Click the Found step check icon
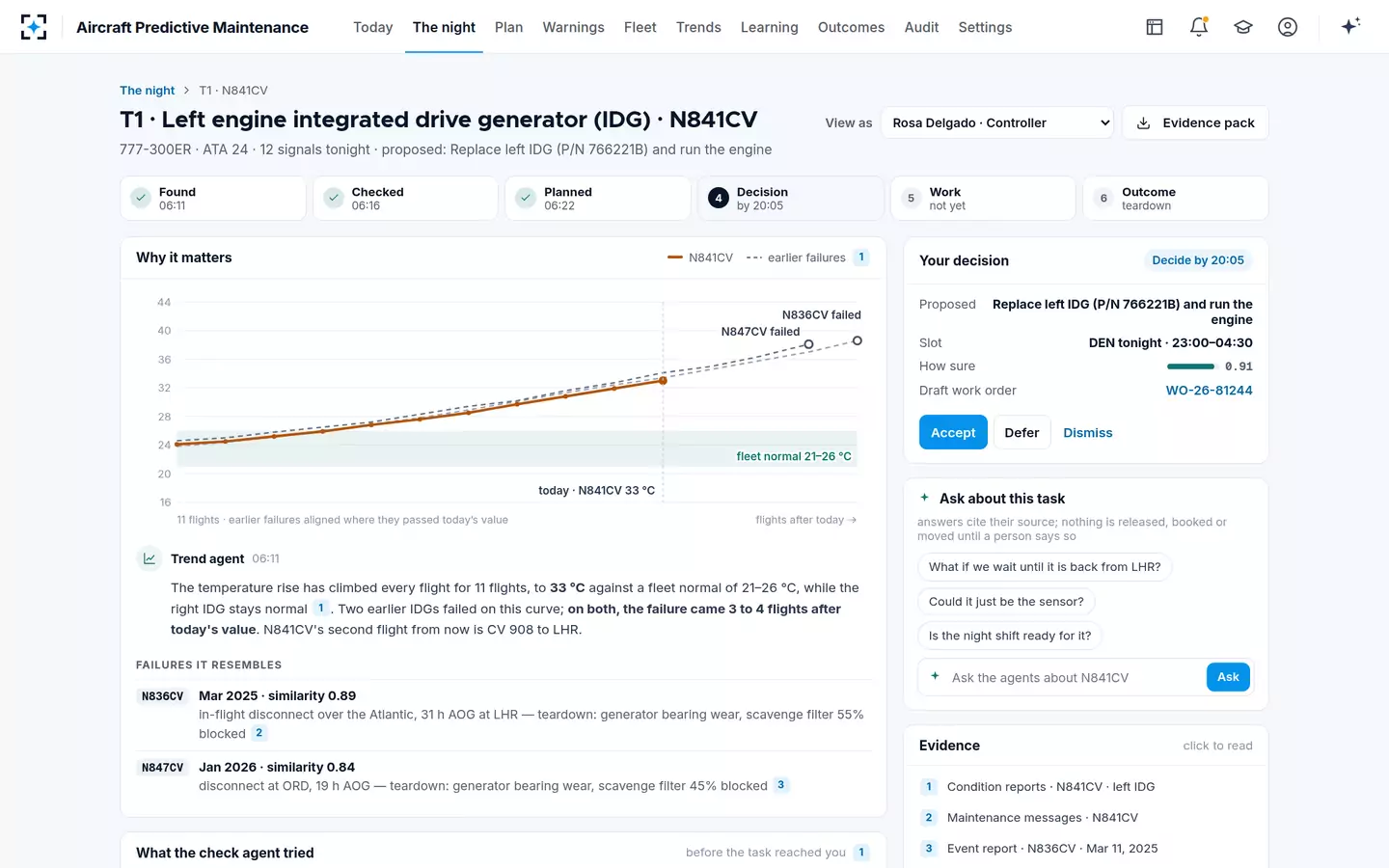1389x868 pixels. coord(141,198)
